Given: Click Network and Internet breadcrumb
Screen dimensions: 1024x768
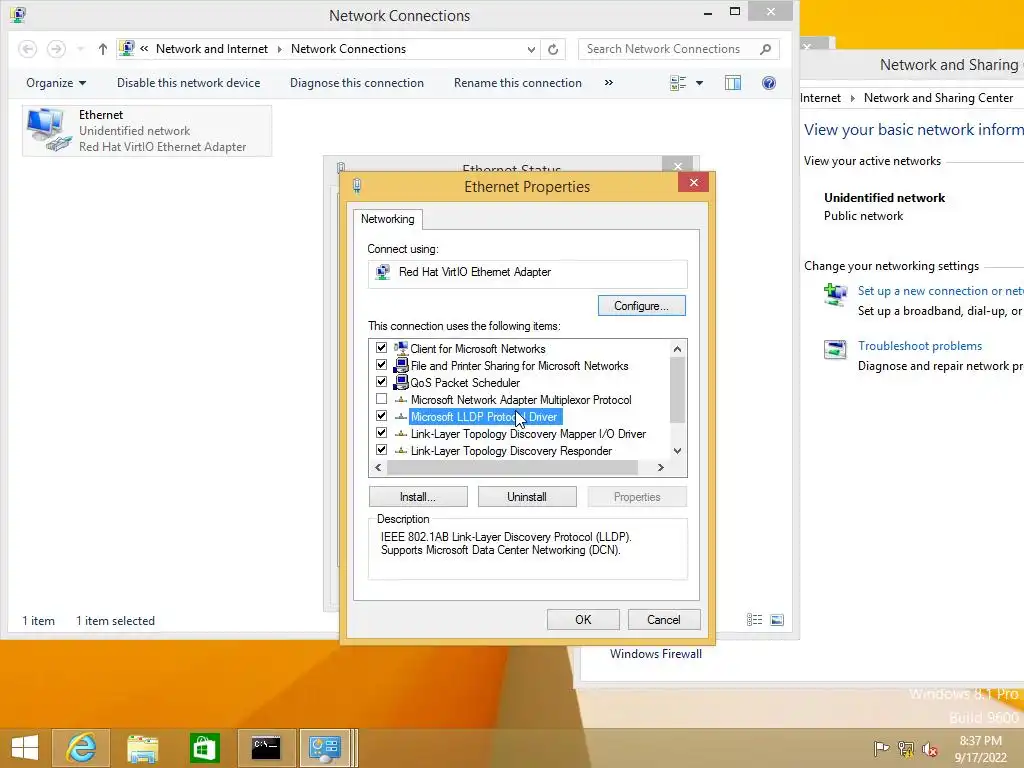Looking at the screenshot, I should pyautogui.click(x=212, y=49).
